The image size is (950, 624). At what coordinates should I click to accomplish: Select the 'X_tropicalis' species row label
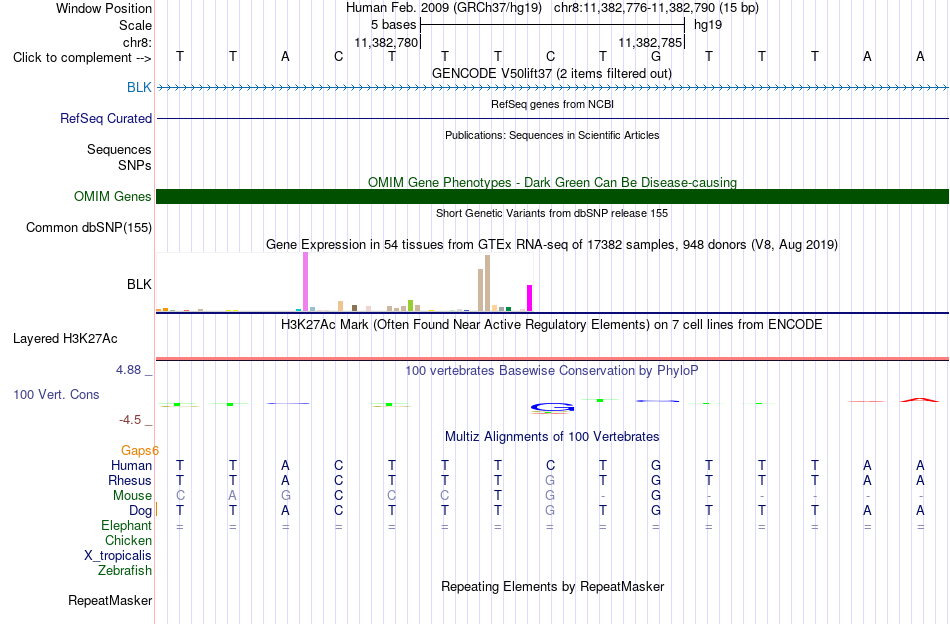(x=118, y=556)
